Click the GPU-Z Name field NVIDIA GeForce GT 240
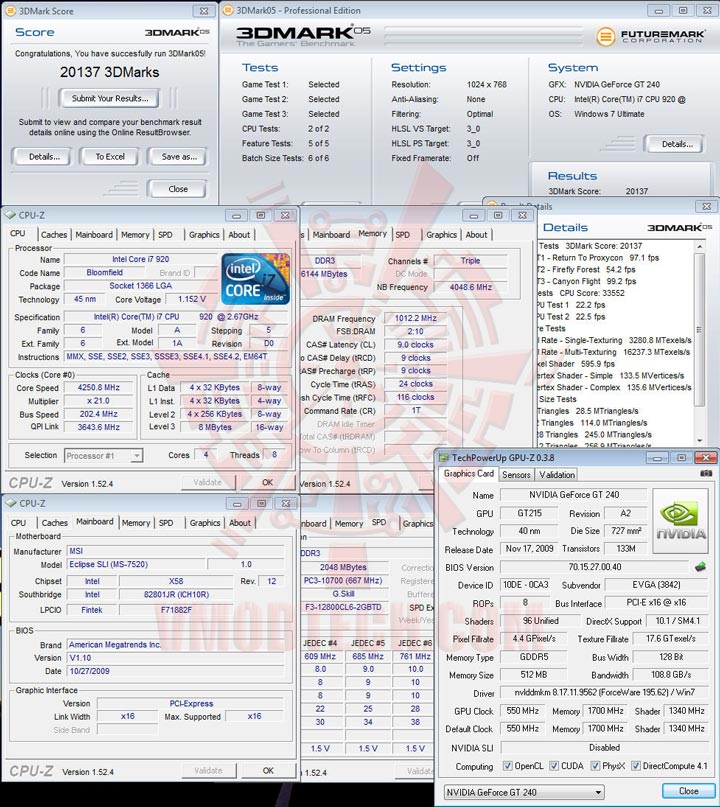 574,495
